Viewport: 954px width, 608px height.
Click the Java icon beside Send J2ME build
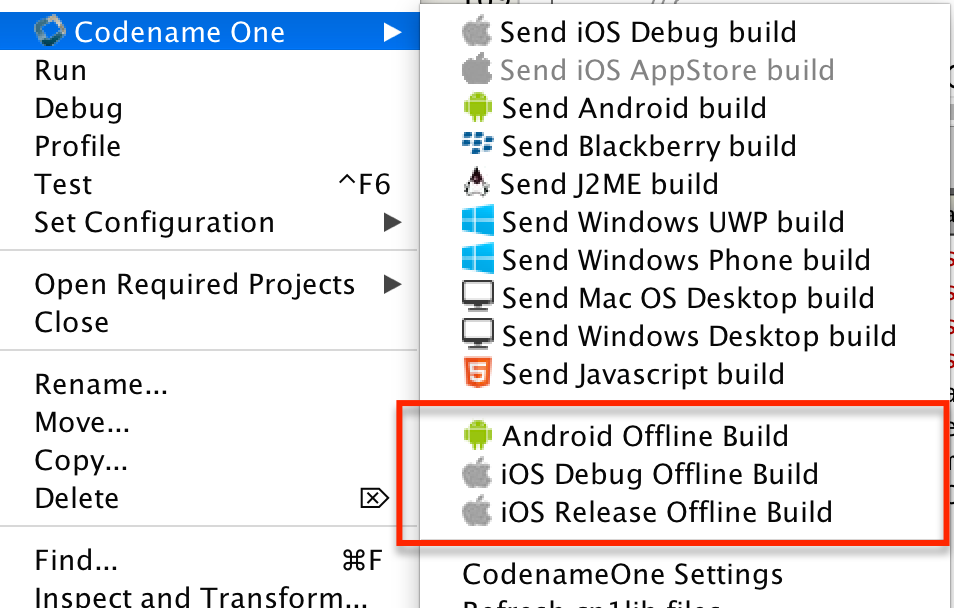[477, 184]
